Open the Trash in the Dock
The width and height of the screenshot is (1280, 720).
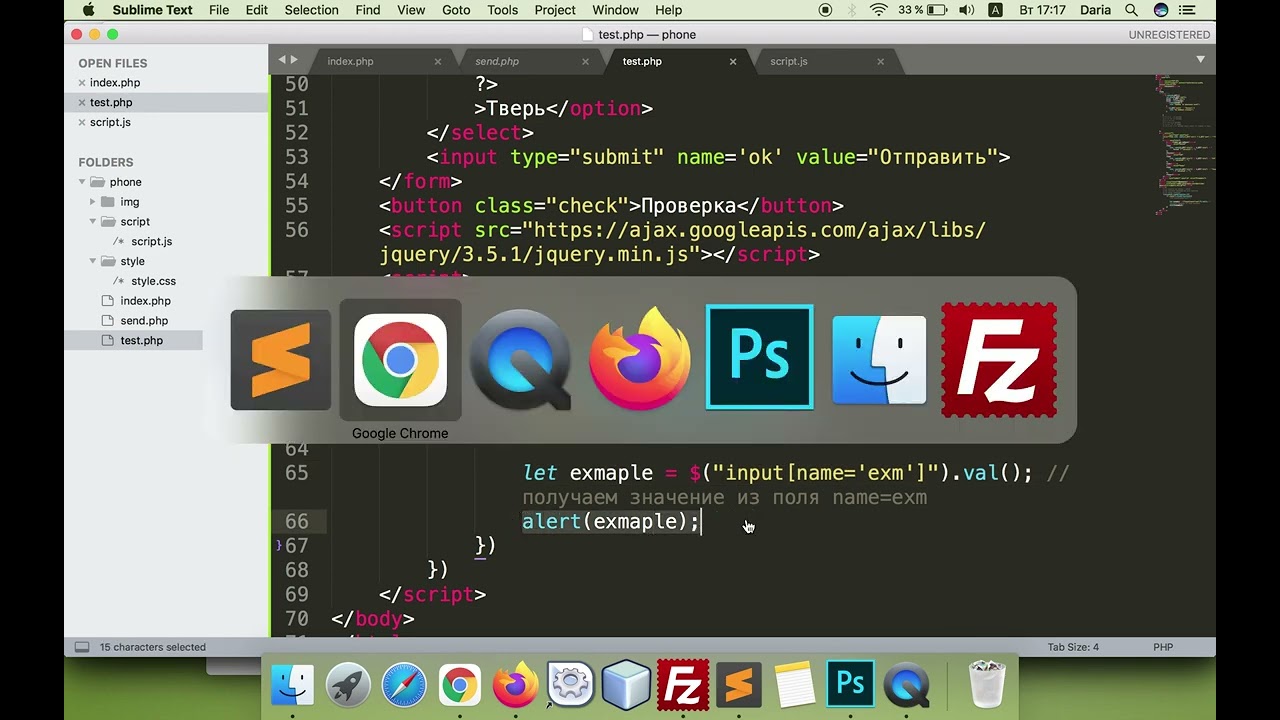point(988,685)
